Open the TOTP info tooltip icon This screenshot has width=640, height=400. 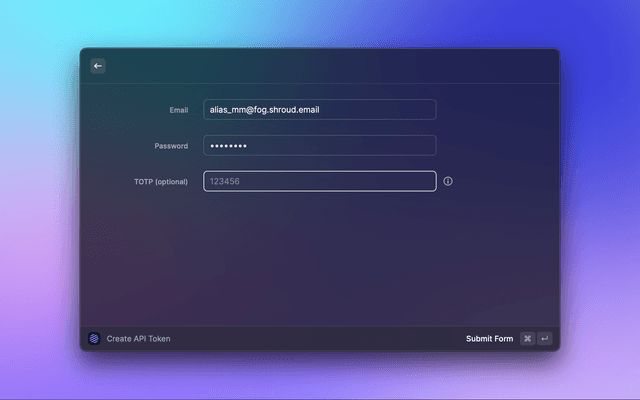point(448,182)
